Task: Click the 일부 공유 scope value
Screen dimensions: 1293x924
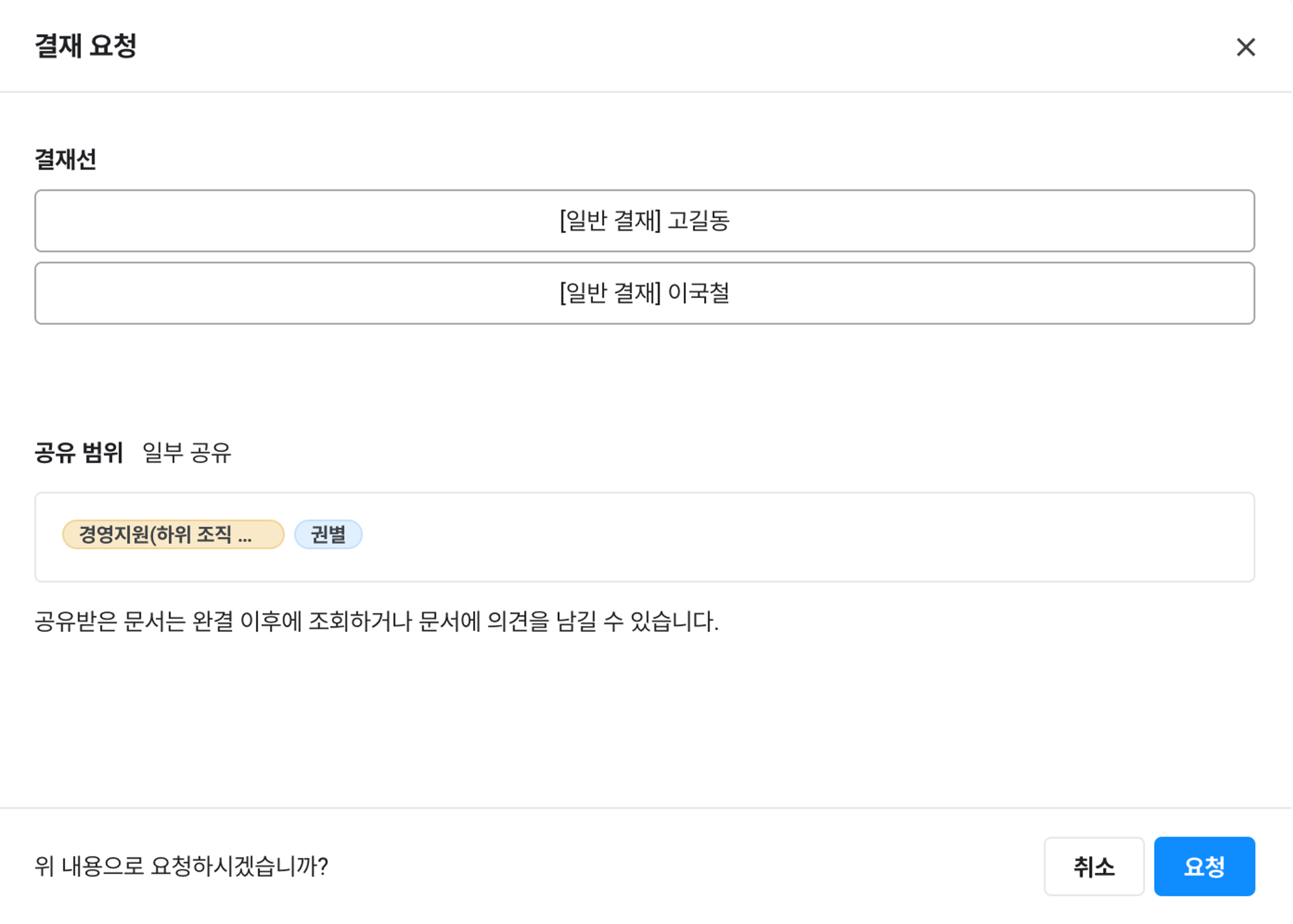Action: [x=187, y=453]
